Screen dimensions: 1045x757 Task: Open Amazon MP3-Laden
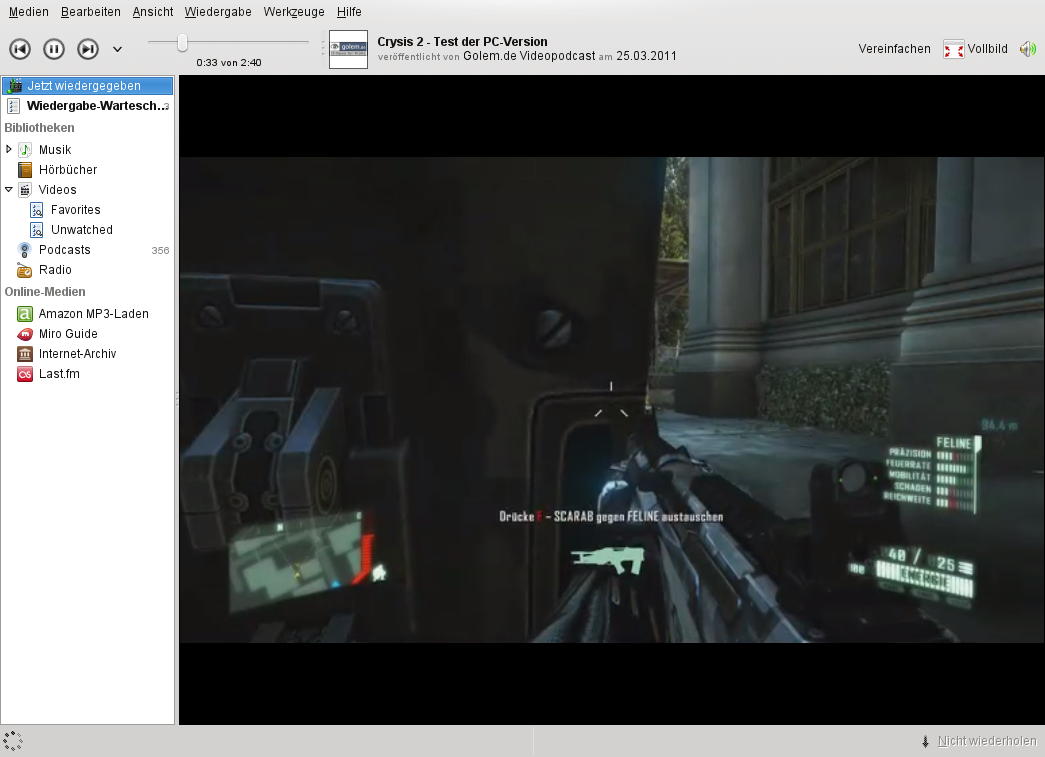click(x=93, y=313)
